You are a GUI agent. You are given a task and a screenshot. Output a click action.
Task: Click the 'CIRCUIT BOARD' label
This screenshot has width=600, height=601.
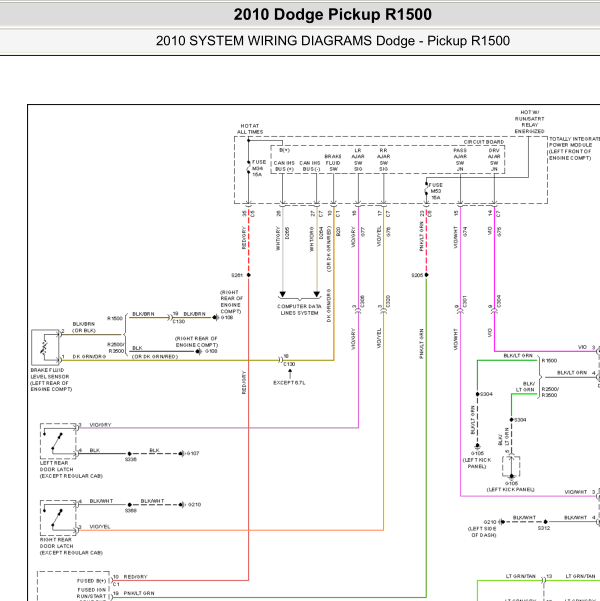(x=484, y=142)
